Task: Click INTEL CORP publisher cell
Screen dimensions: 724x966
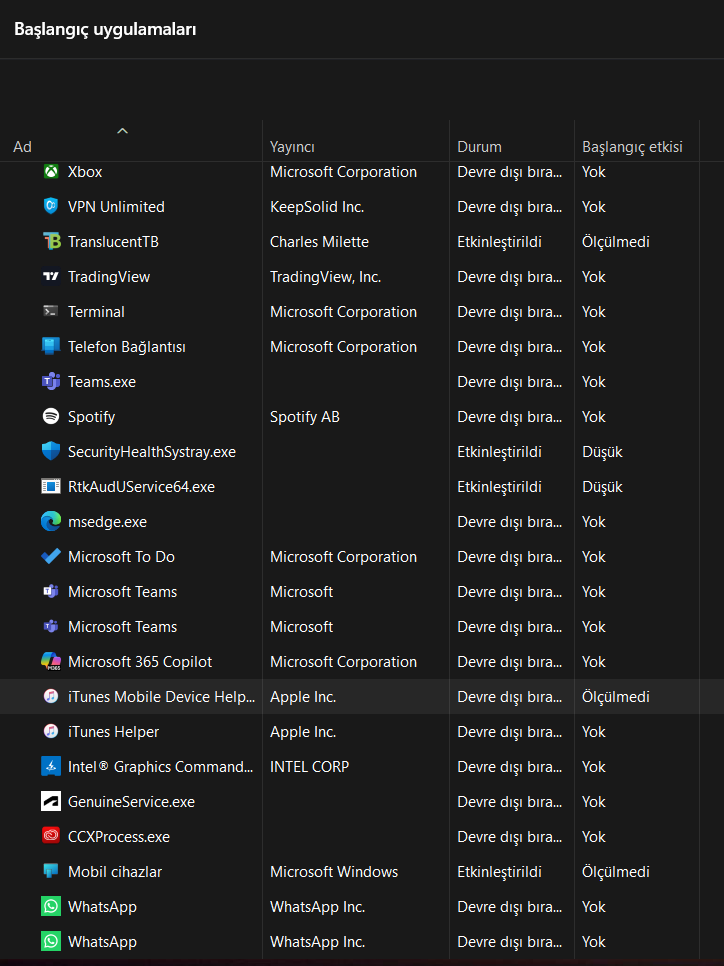Action: (309, 767)
